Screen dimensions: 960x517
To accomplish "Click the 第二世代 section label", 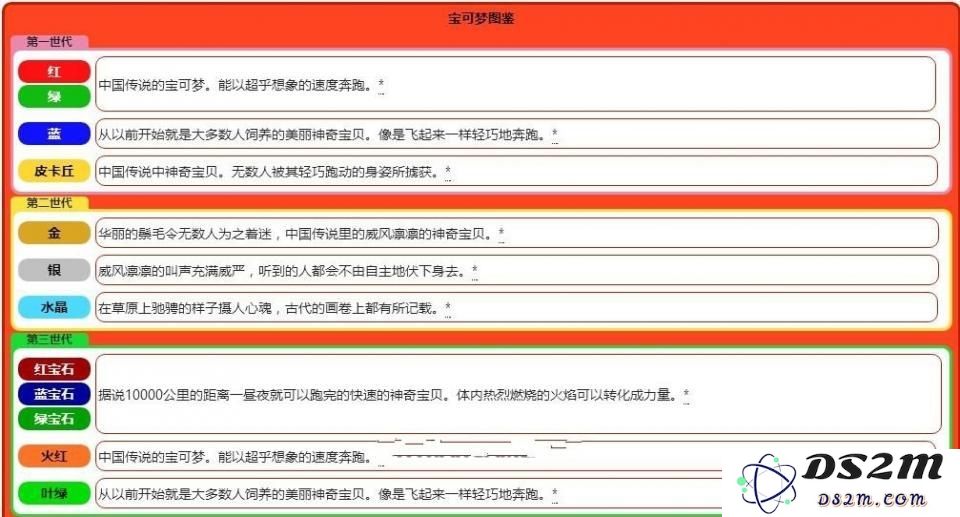I will (x=49, y=203).
